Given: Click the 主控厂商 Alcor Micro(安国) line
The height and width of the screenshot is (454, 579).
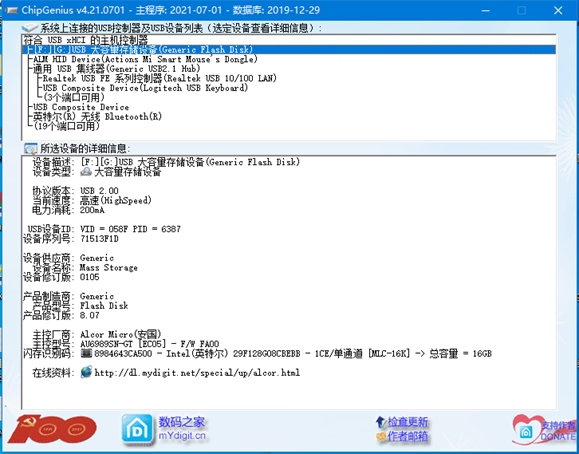Looking at the screenshot, I should tap(97, 335).
